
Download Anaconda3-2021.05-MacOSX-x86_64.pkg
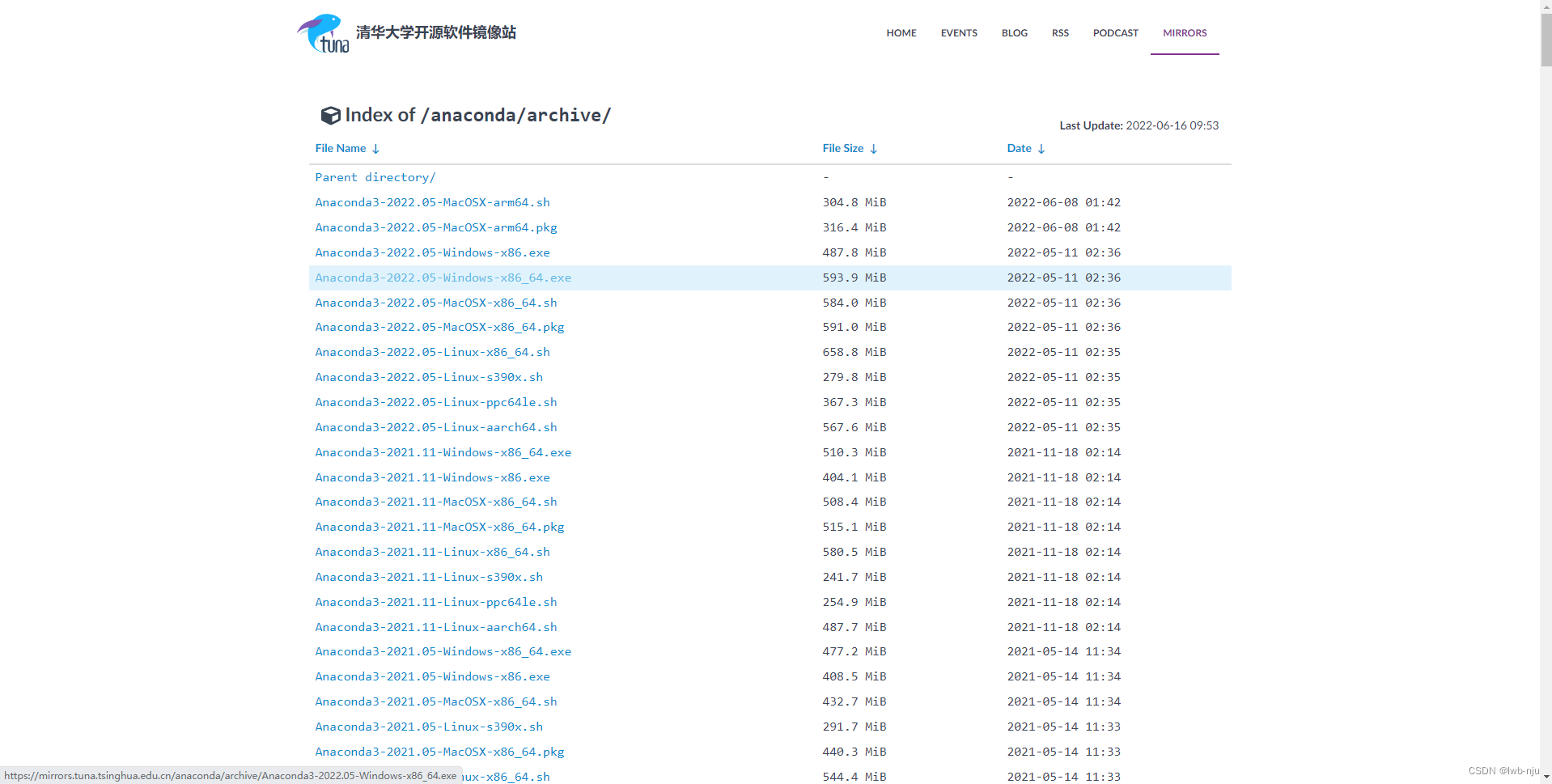coord(439,752)
